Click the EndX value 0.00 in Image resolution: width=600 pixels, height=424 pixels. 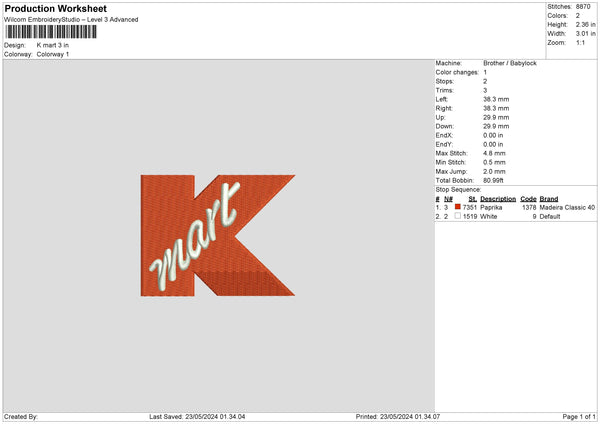click(x=493, y=135)
